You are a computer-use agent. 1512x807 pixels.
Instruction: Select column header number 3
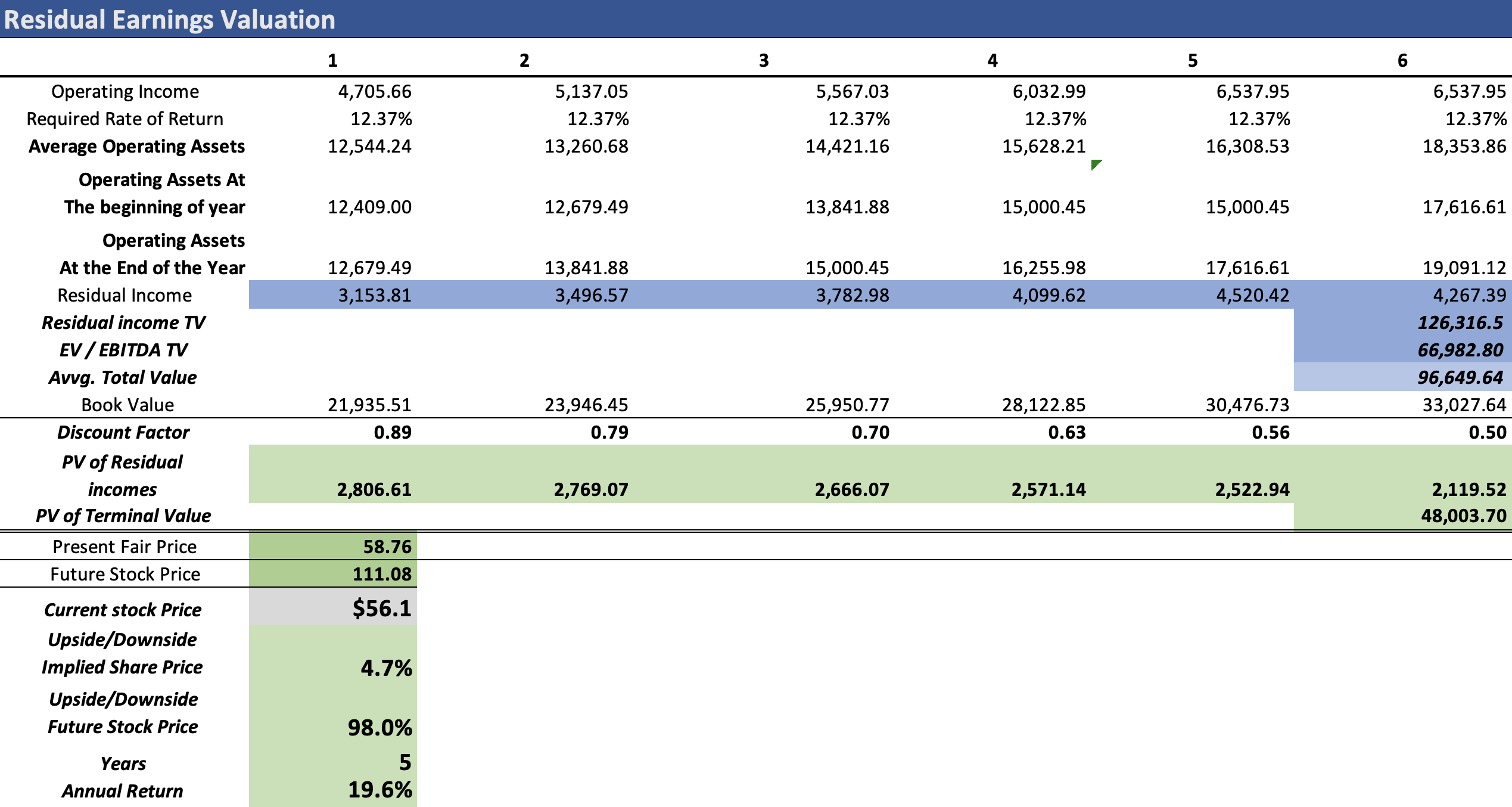pos(764,60)
